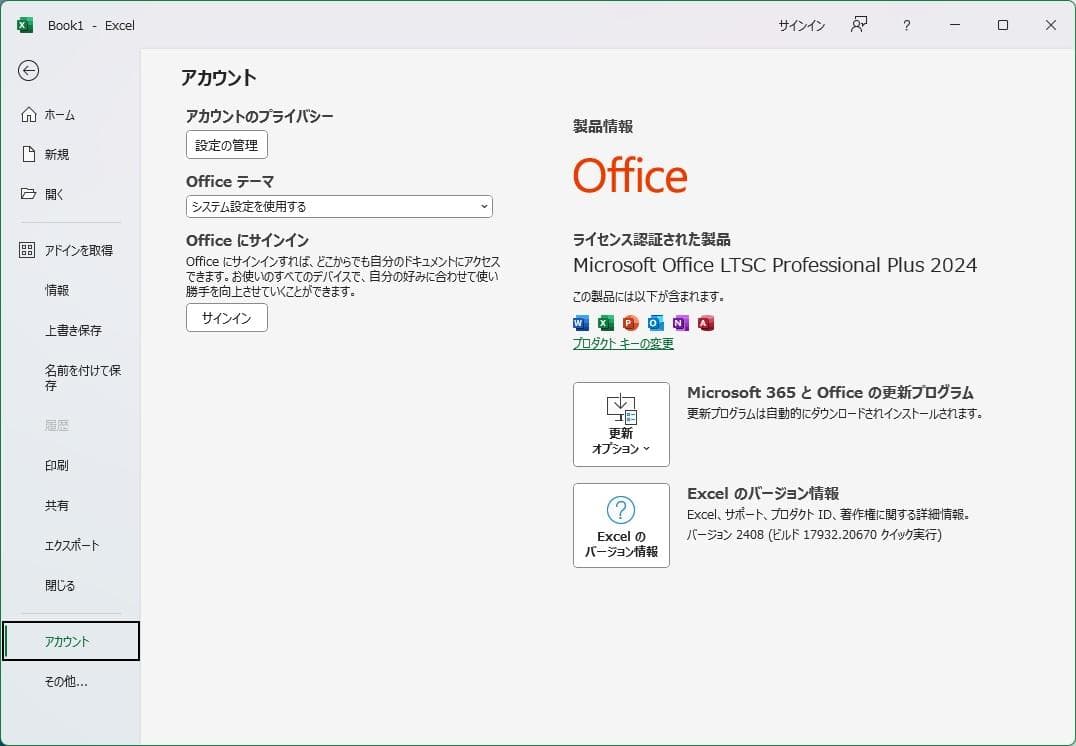Click the help question mark icon
Image resolution: width=1076 pixels, height=746 pixels.
pyautogui.click(x=906, y=25)
